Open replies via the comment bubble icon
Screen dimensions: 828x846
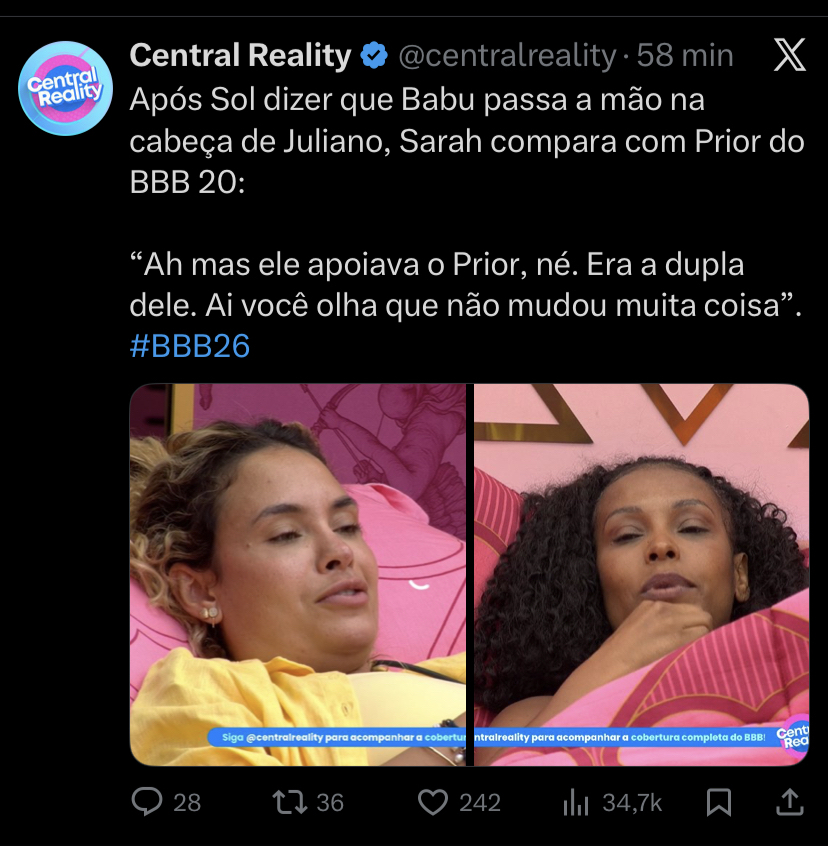(x=147, y=802)
